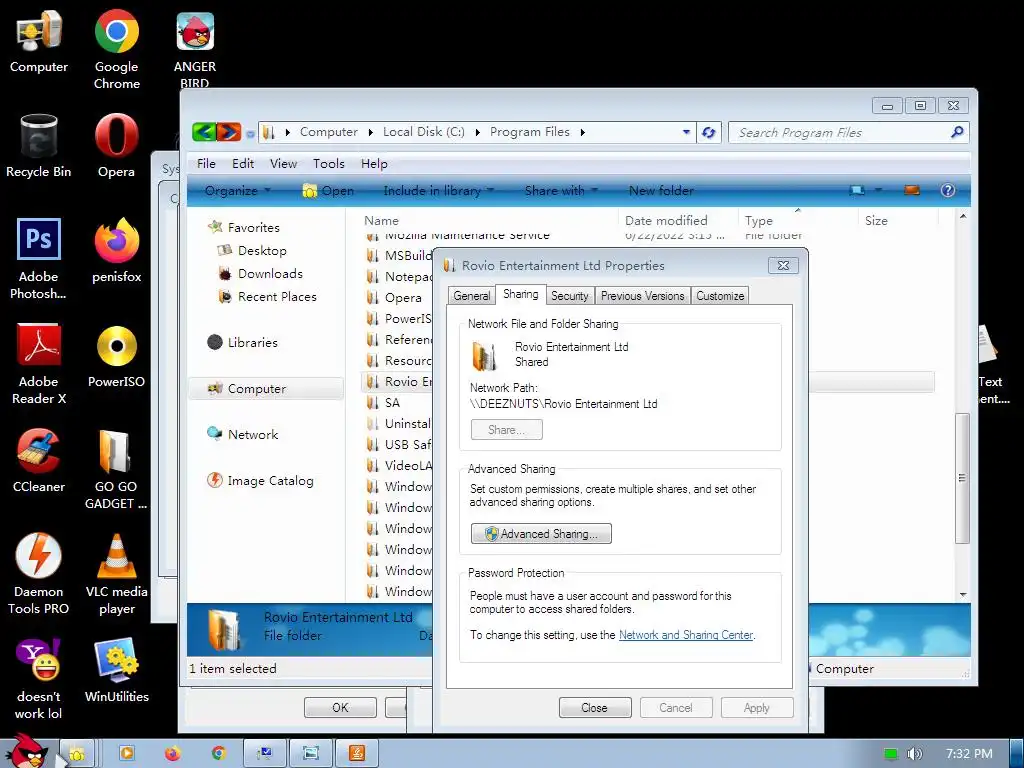Viewport: 1024px width, 768px height.
Task: Switch to the Customize tab
Action: coord(720,296)
